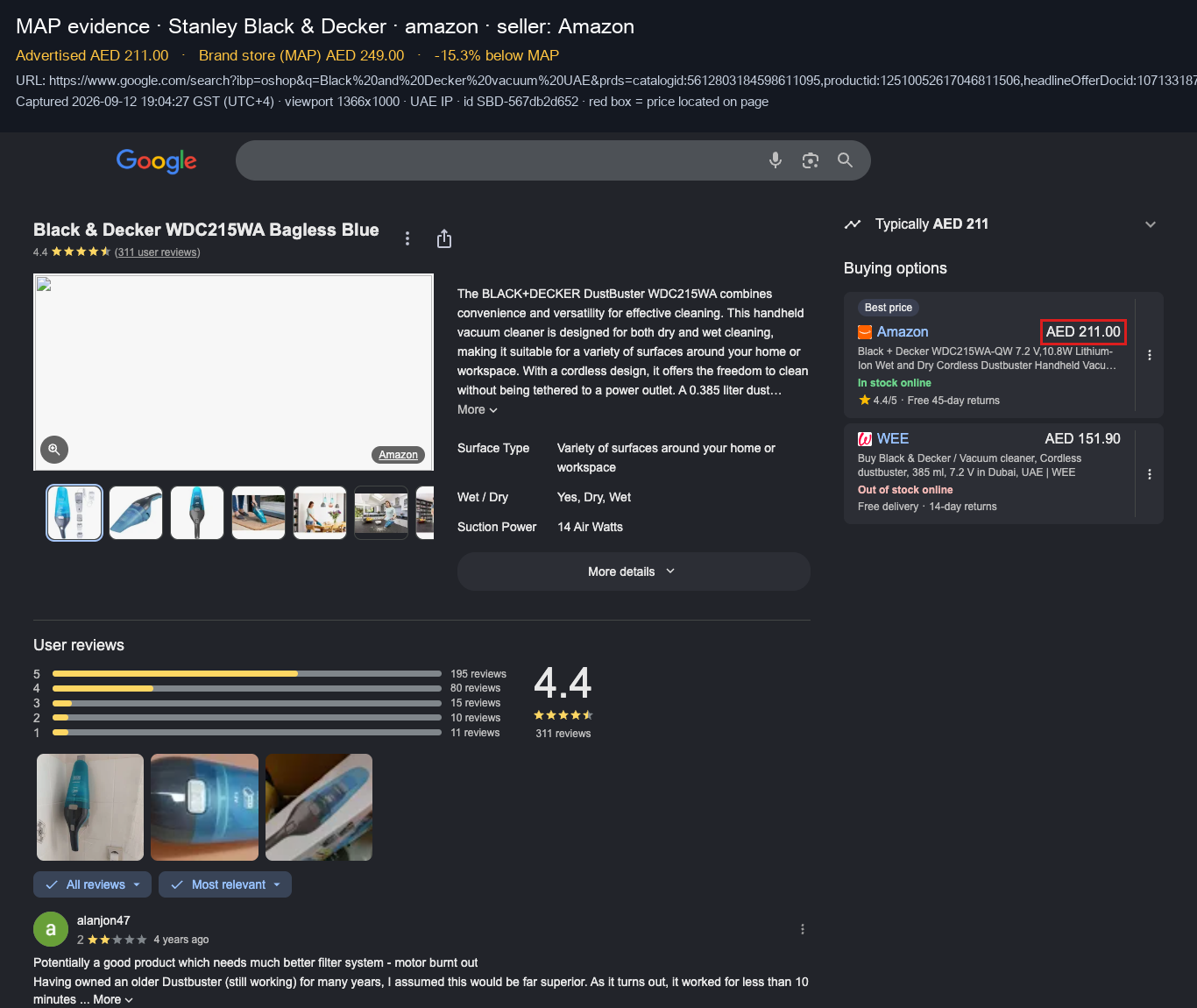Click the search magnifier icon
The height and width of the screenshot is (1008, 1197).
(x=845, y=160)
